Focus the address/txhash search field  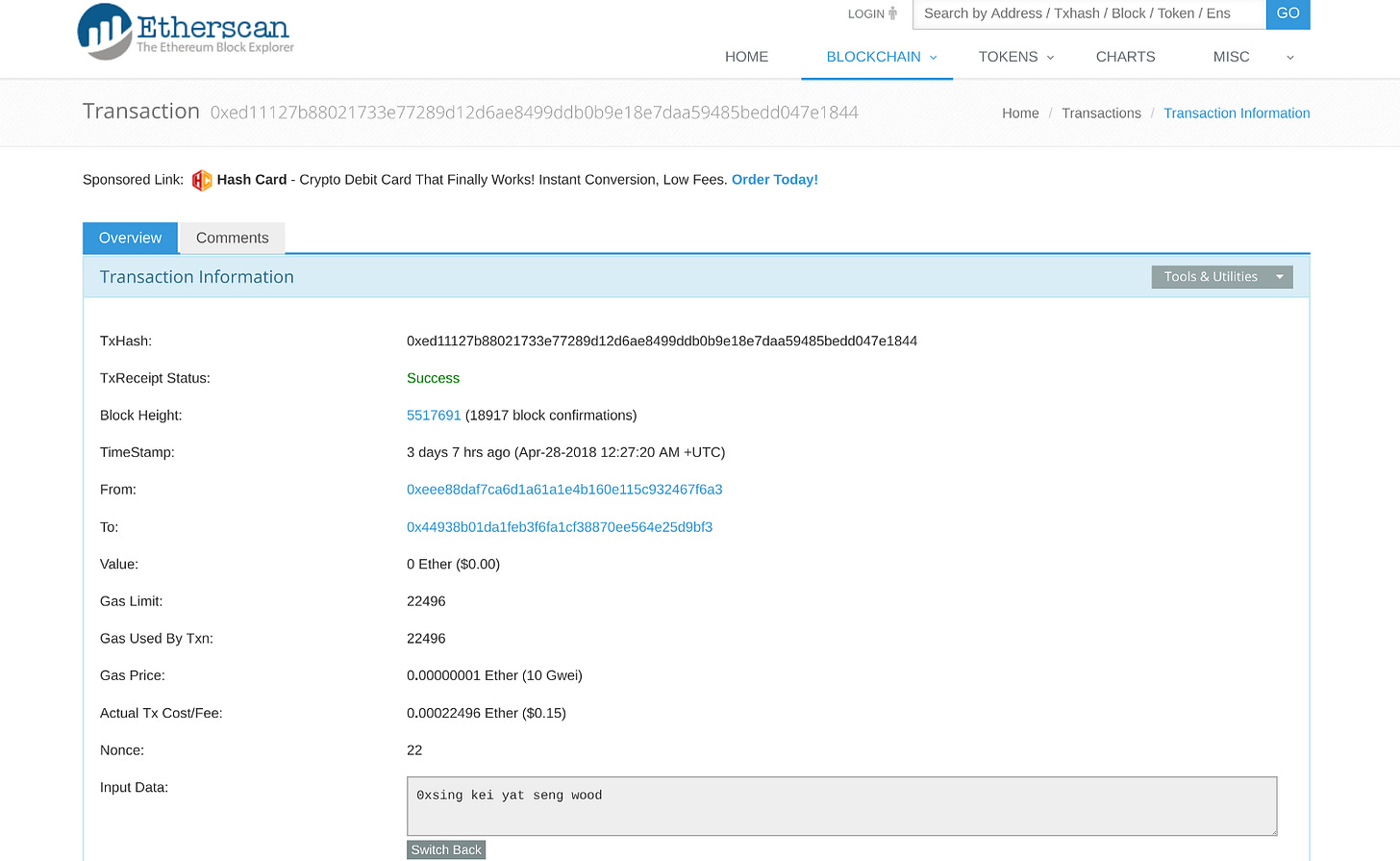click(1088, 13)
